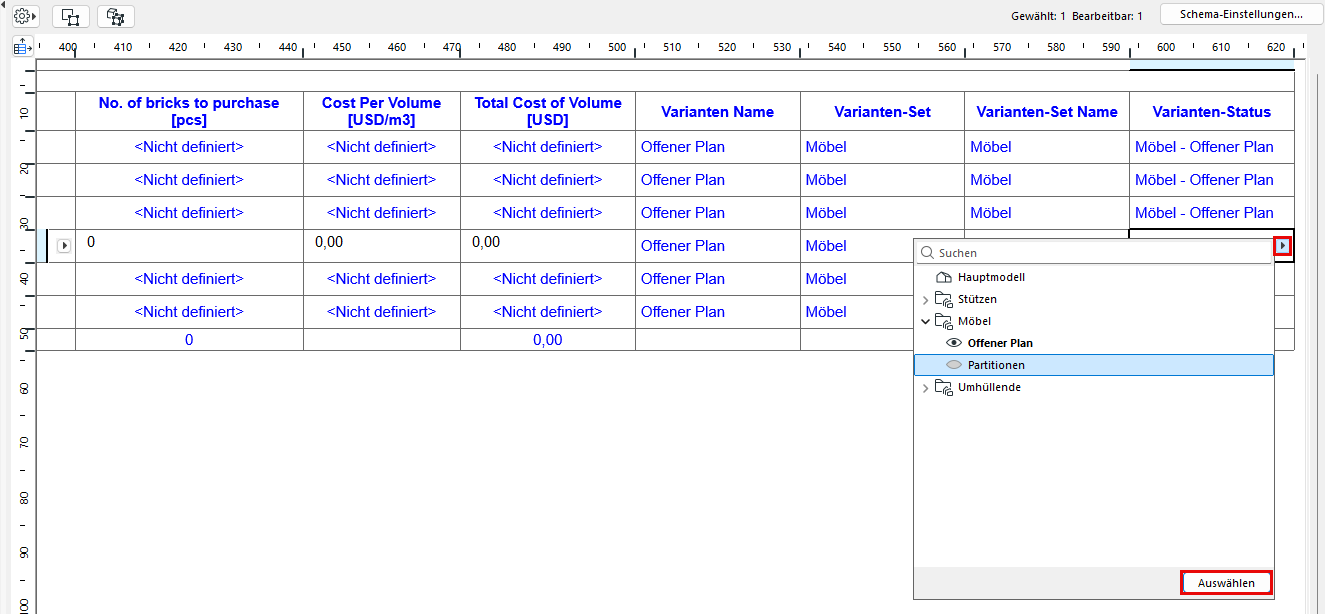Screen dimensions: 1325x614
Task: Click the select-in-plan toolbar icon next to the gear
Action: point(70,16)
